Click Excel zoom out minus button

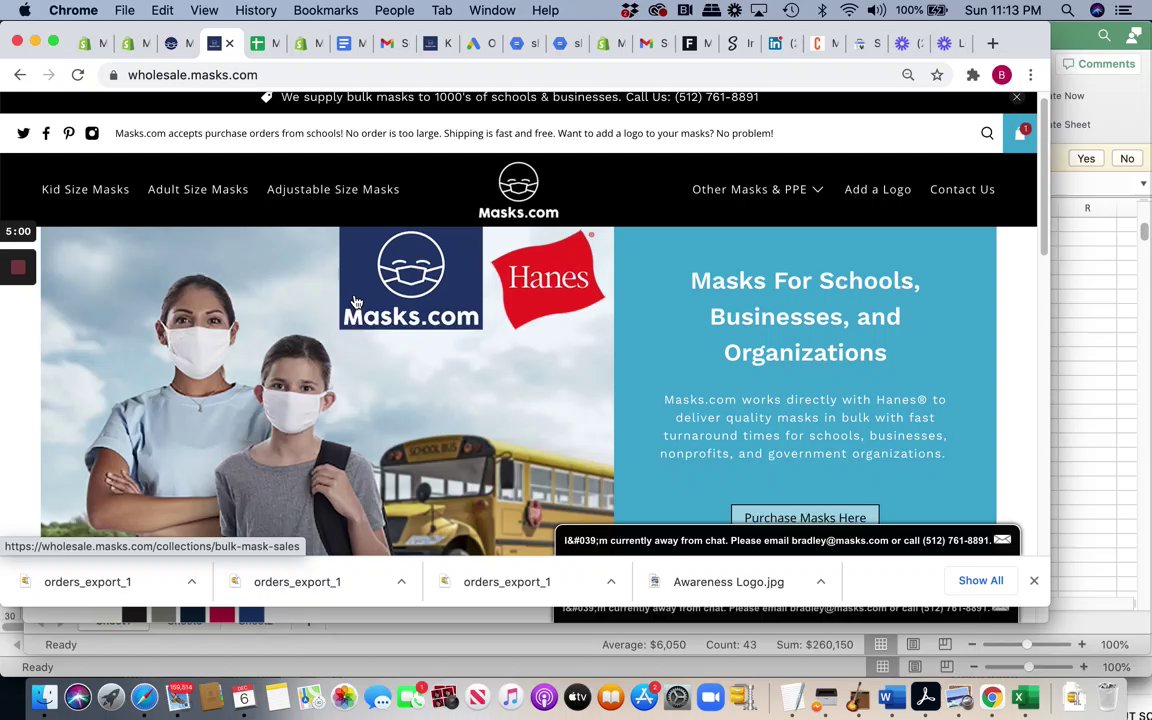click(x=972, y=644)
